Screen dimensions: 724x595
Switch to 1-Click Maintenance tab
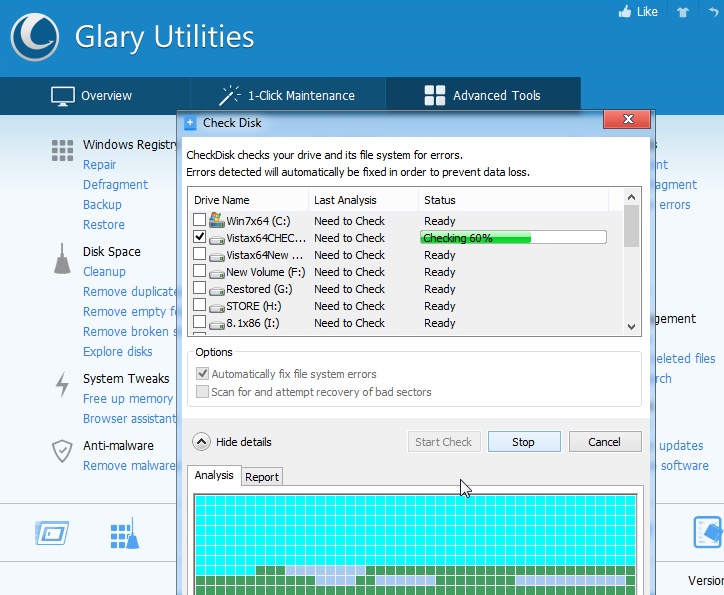(287, 96)
